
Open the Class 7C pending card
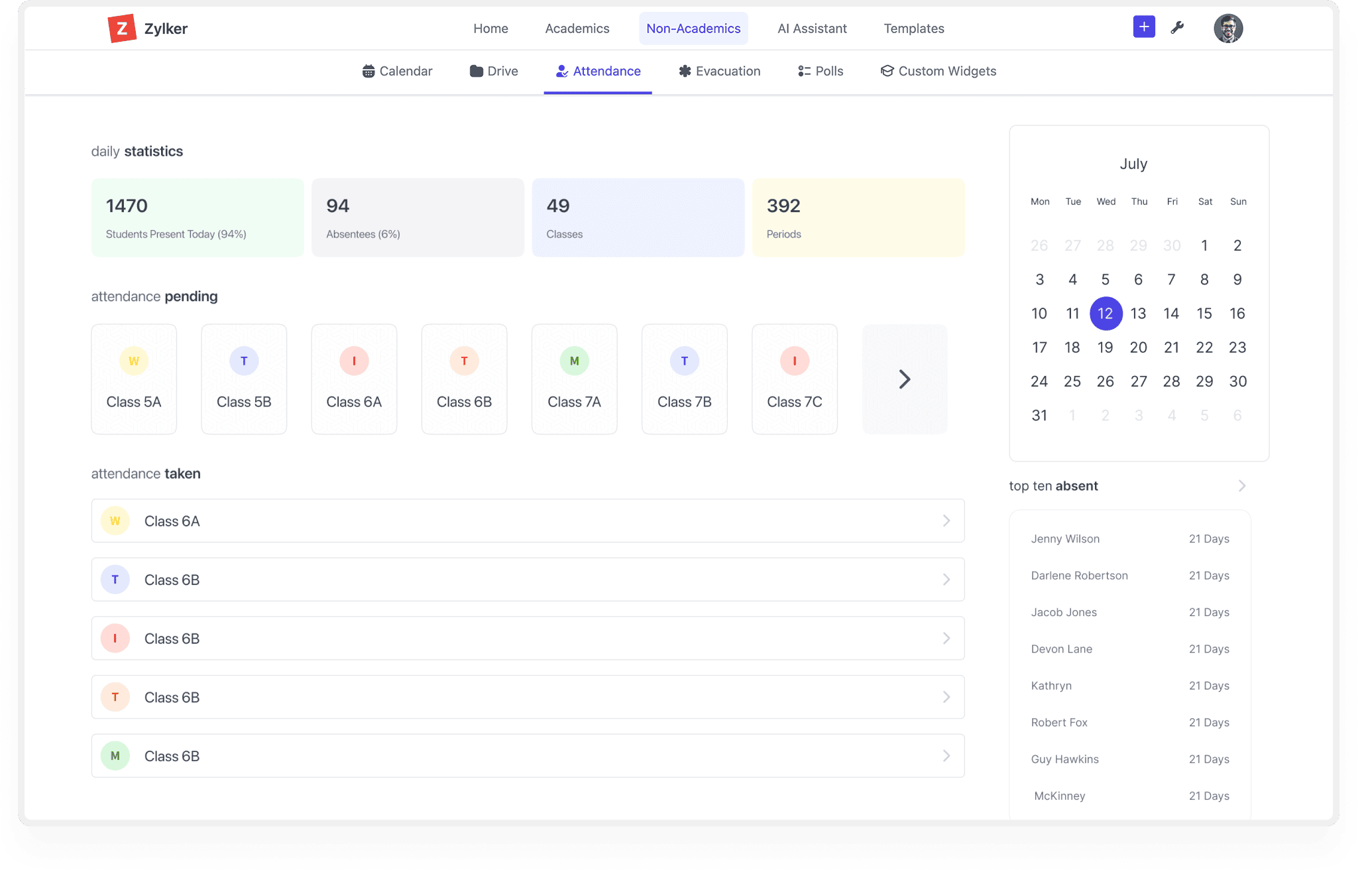coord(794,379)
